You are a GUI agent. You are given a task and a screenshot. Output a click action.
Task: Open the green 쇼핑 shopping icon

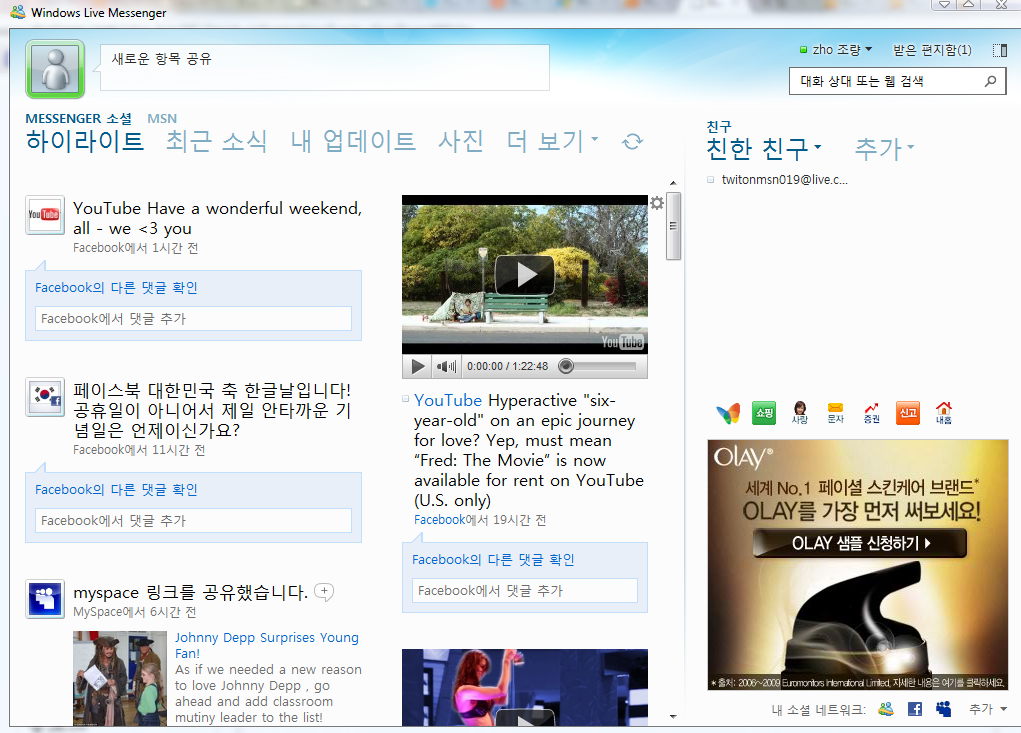coord(764,413)
